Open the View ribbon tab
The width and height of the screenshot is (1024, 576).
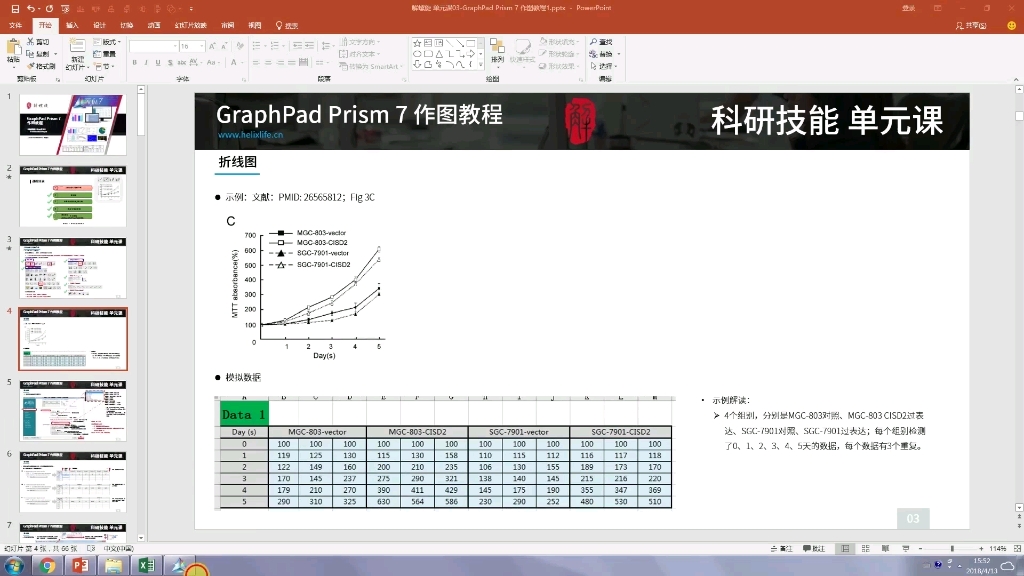click(x=255, y=25)
